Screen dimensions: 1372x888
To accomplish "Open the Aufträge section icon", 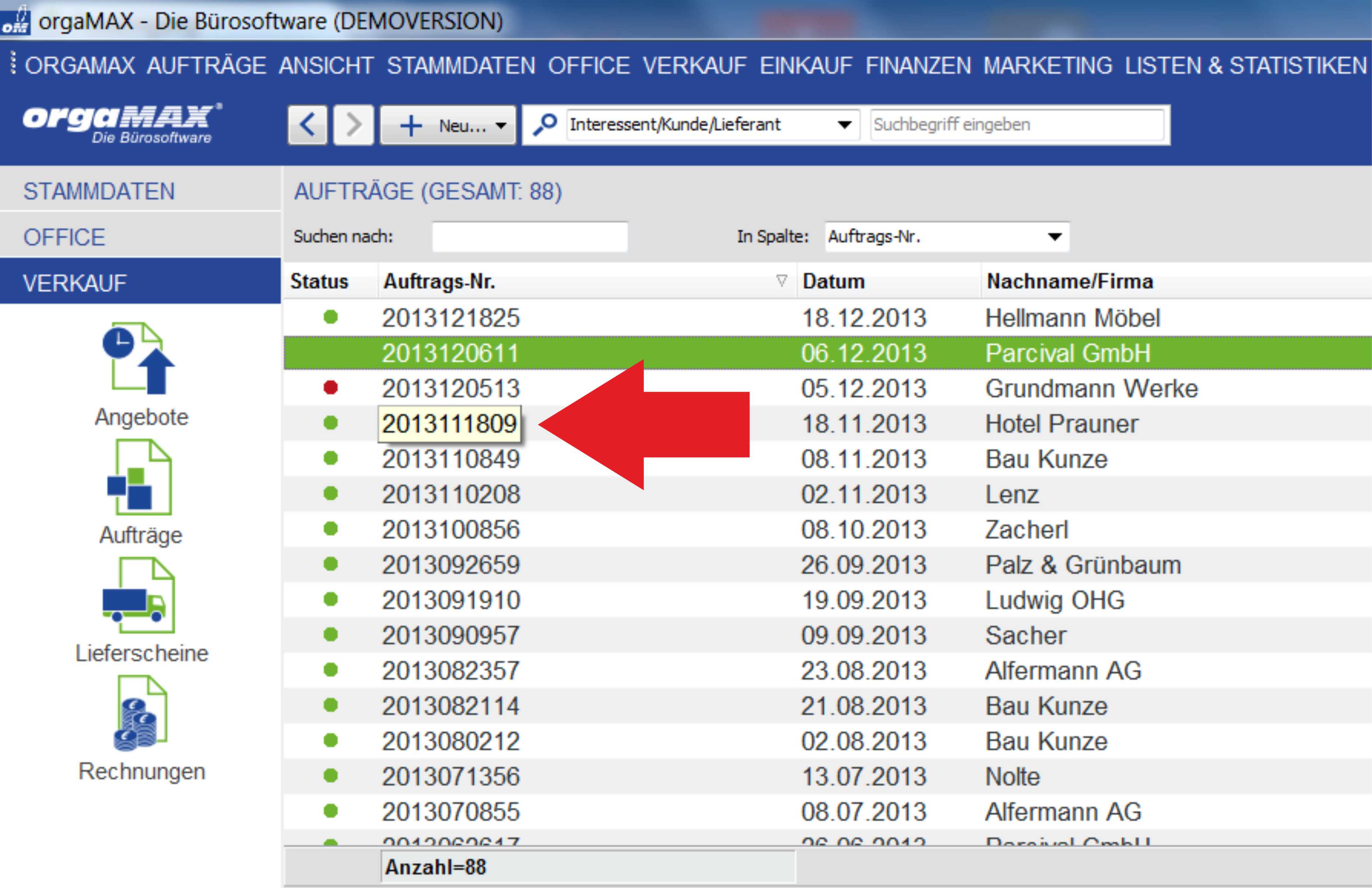I will click(140, 476).
